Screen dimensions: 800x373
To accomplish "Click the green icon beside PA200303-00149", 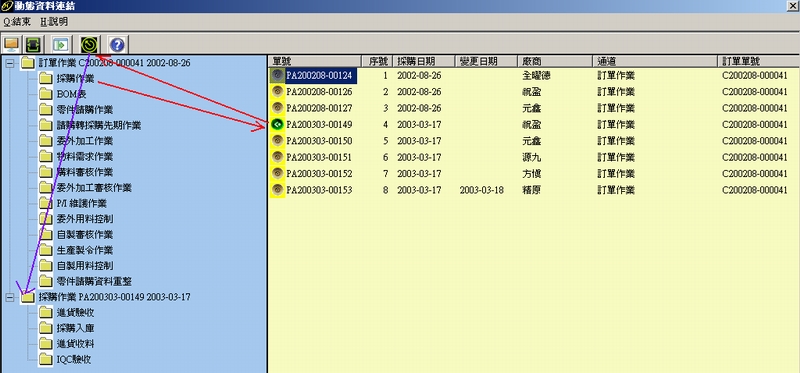I will pos(277,125).
